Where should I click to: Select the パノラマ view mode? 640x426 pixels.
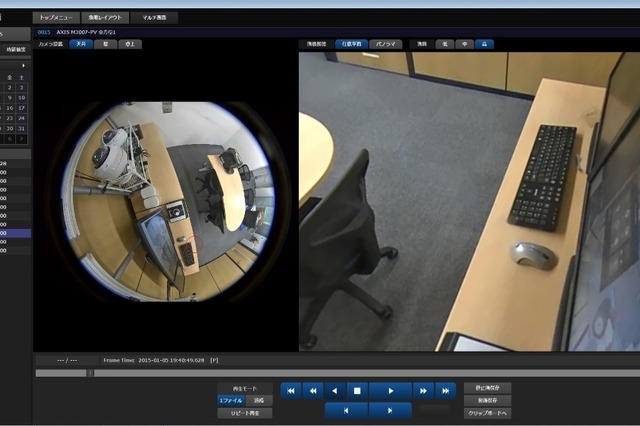pos(386,44)
